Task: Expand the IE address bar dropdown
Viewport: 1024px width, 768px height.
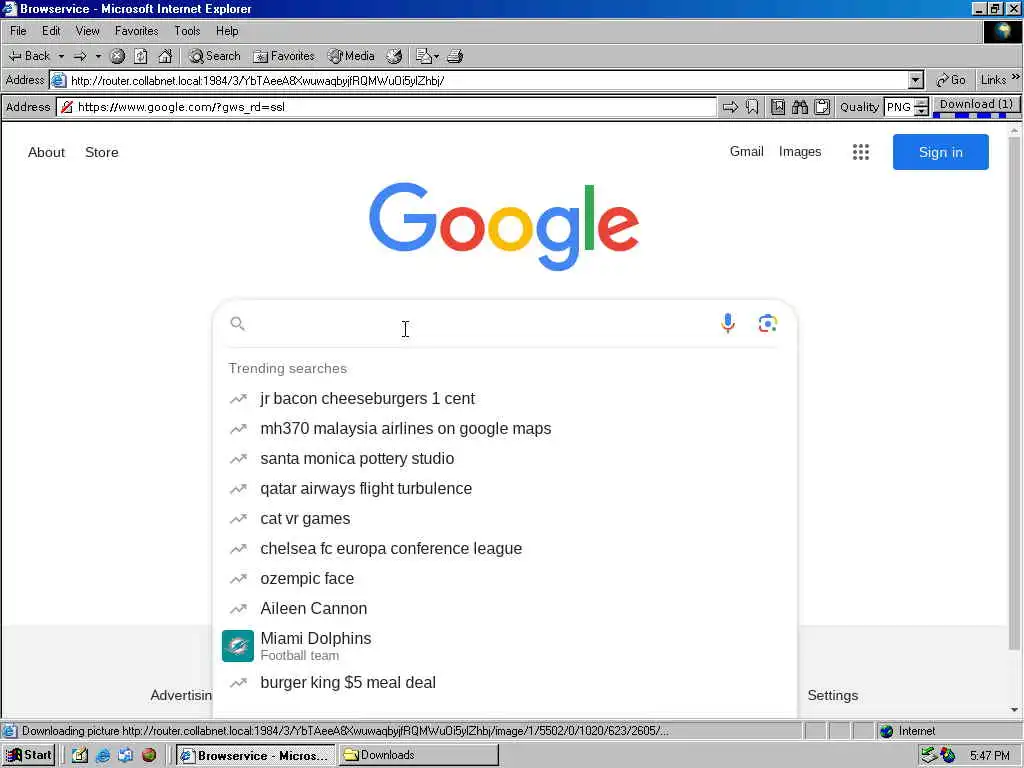Action: [x=916, y=80]
